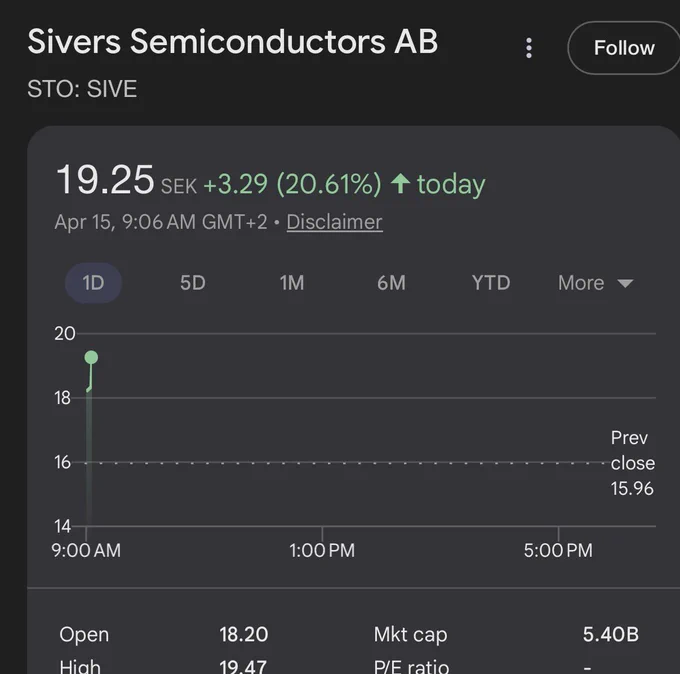
Task: Click the Sivers Semiconductors AB title
Action: click(232, 42)
